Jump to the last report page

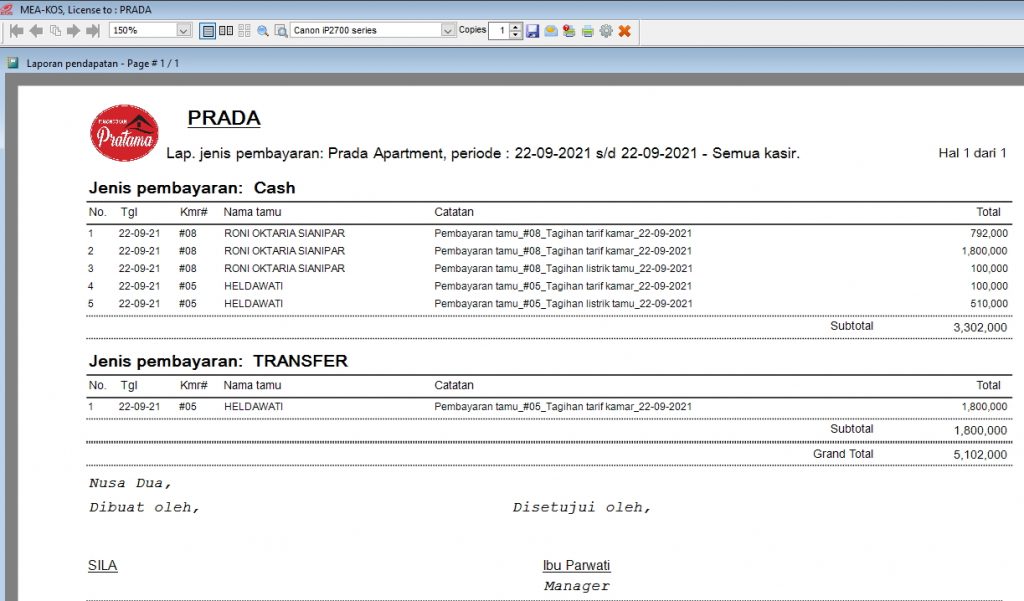93,31
